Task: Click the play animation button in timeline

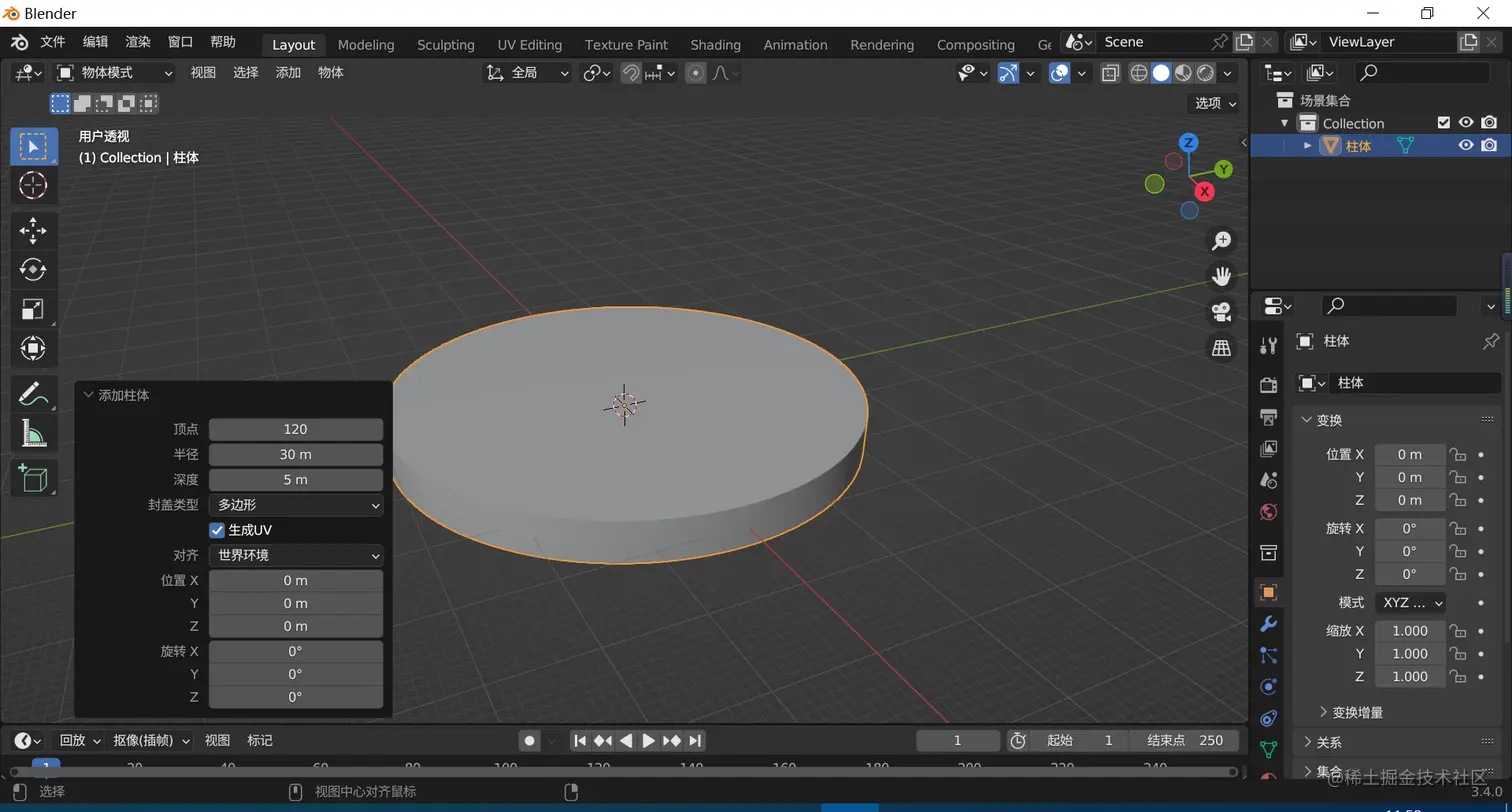Action: coord(648,740)
